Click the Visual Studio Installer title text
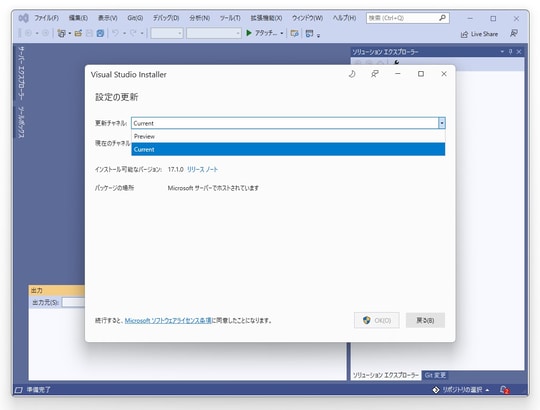 (128, 75)
